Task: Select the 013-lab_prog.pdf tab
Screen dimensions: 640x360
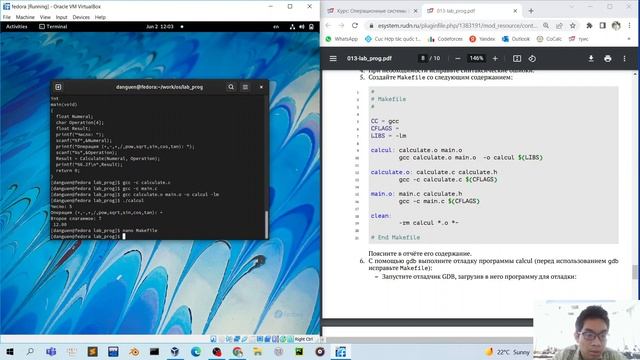Action: tap(469, 11)
